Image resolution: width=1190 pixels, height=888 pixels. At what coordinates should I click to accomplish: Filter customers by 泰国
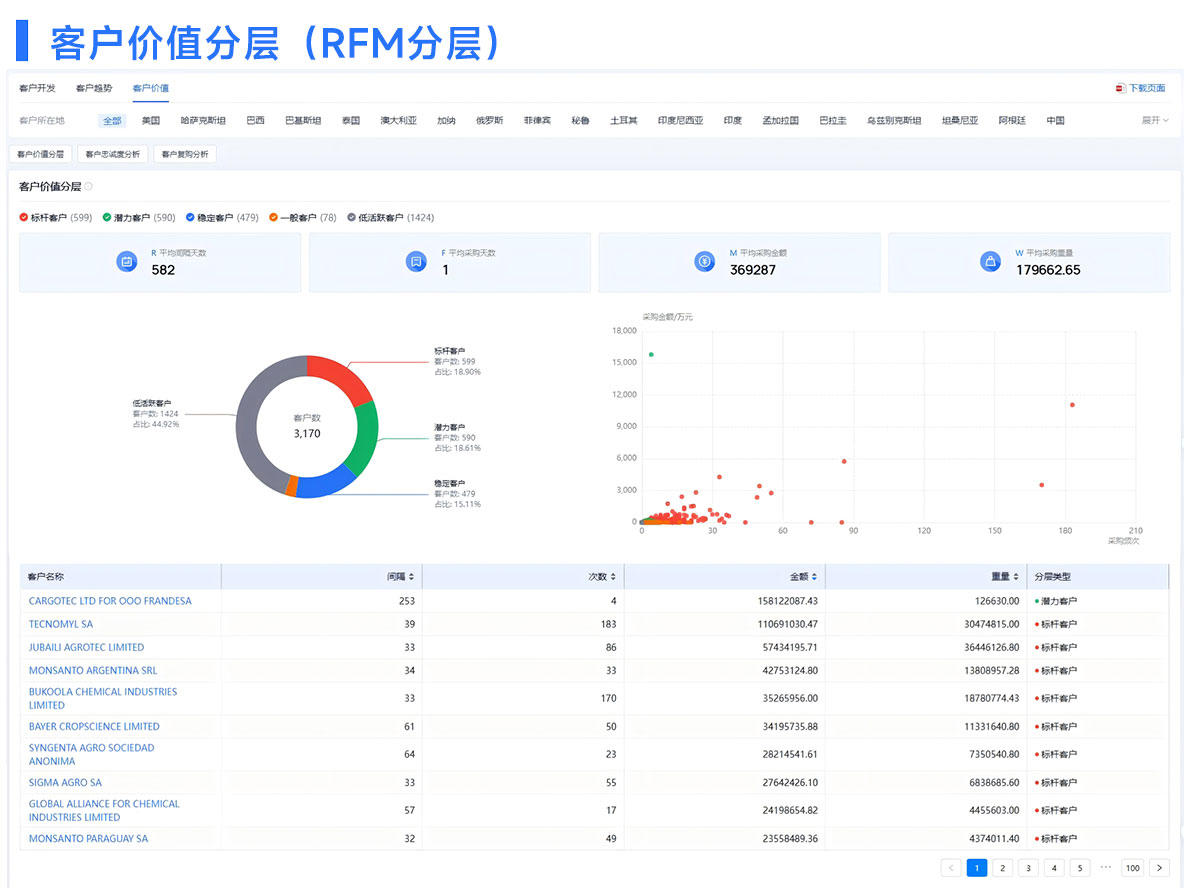coord(351,121)
